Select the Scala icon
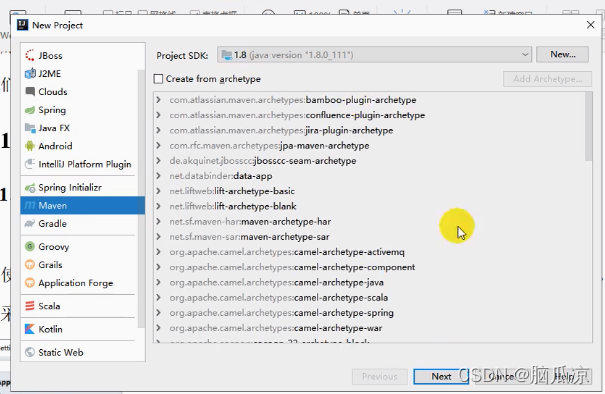This screenshot has height=394, width=605. tap(30, 306)
